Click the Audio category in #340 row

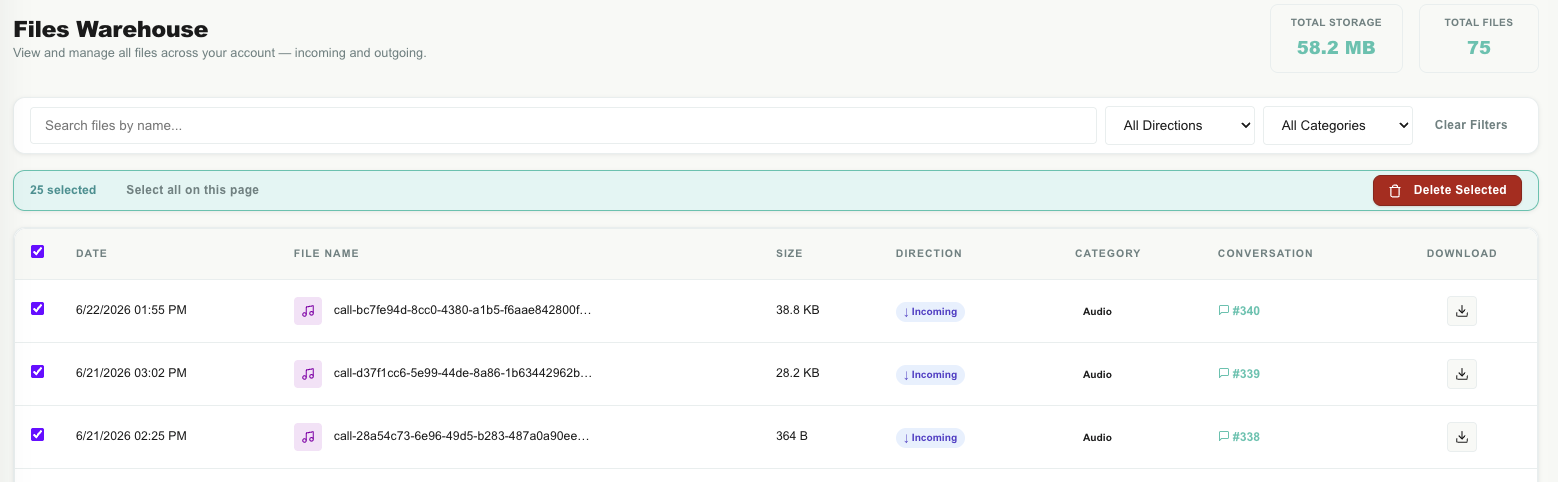1097,312
